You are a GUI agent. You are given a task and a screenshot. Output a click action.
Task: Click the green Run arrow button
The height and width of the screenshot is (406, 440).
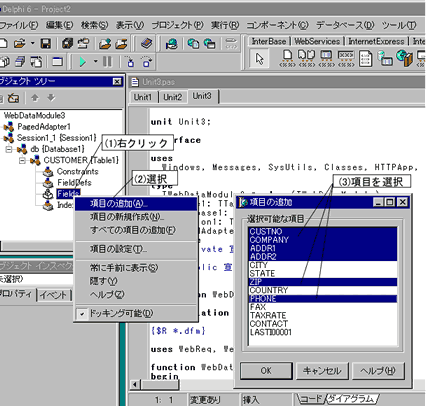[x=83, y=62]
